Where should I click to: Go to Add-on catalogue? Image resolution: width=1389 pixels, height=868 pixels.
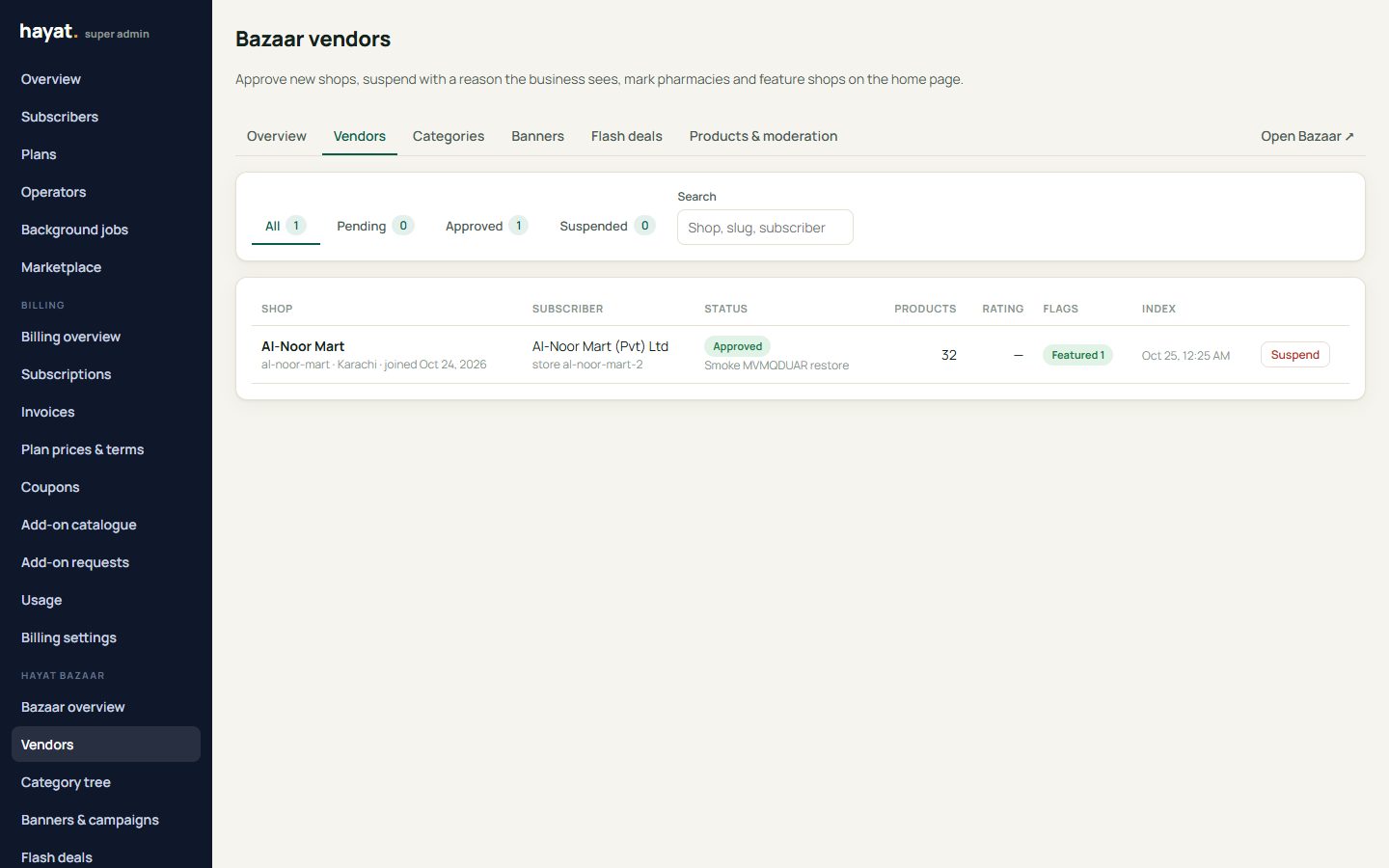(x=79, y=525)
